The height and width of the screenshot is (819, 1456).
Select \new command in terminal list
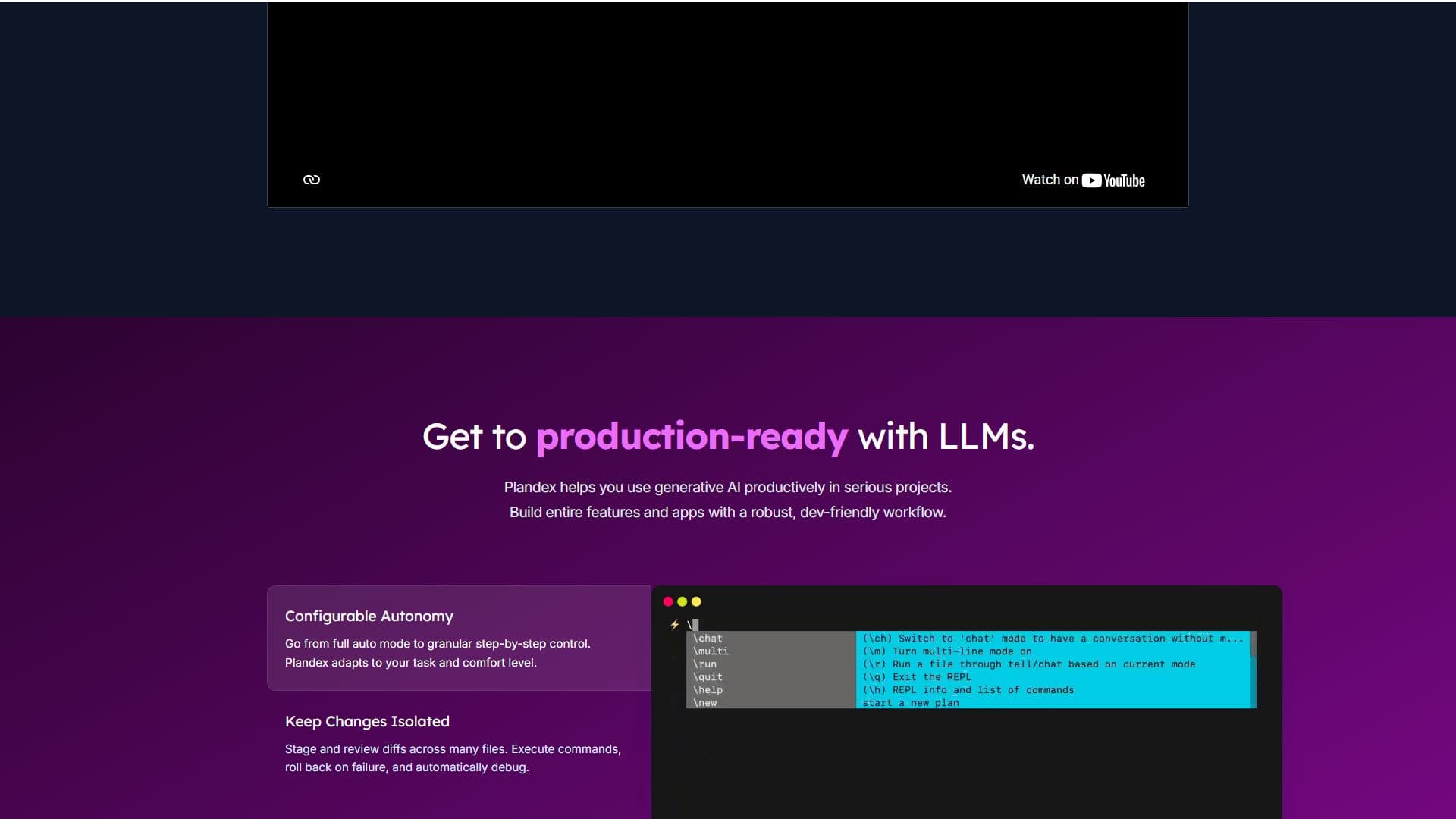coord(704,703)
